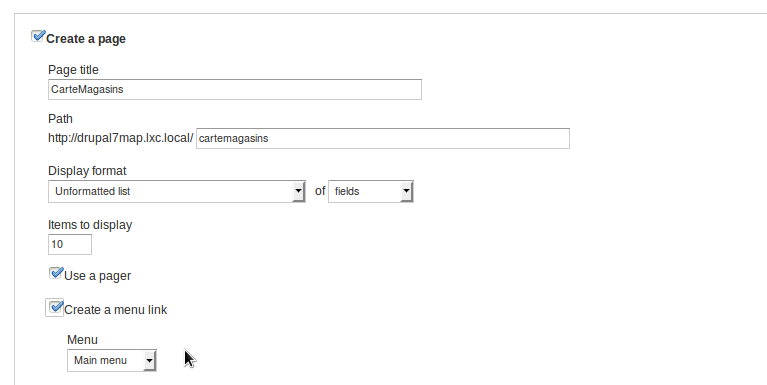Click the Create a page label text

(x=86, y=39)
